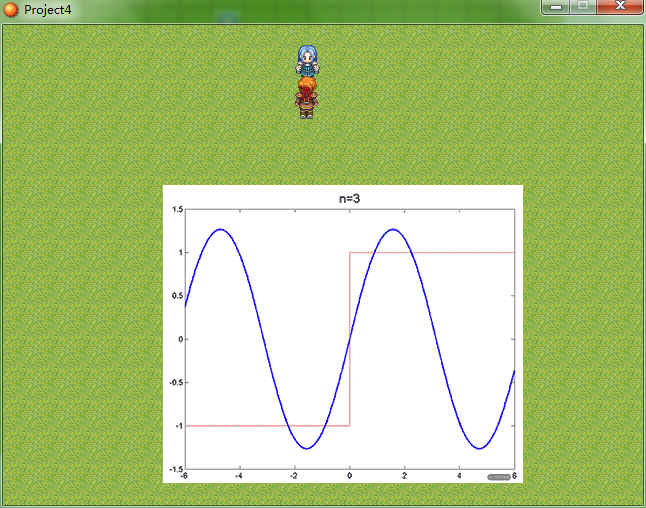The width and height of the screenshot is (646, 508).
Task: Click the red step line at y=1
Action: tap(432, 252)
